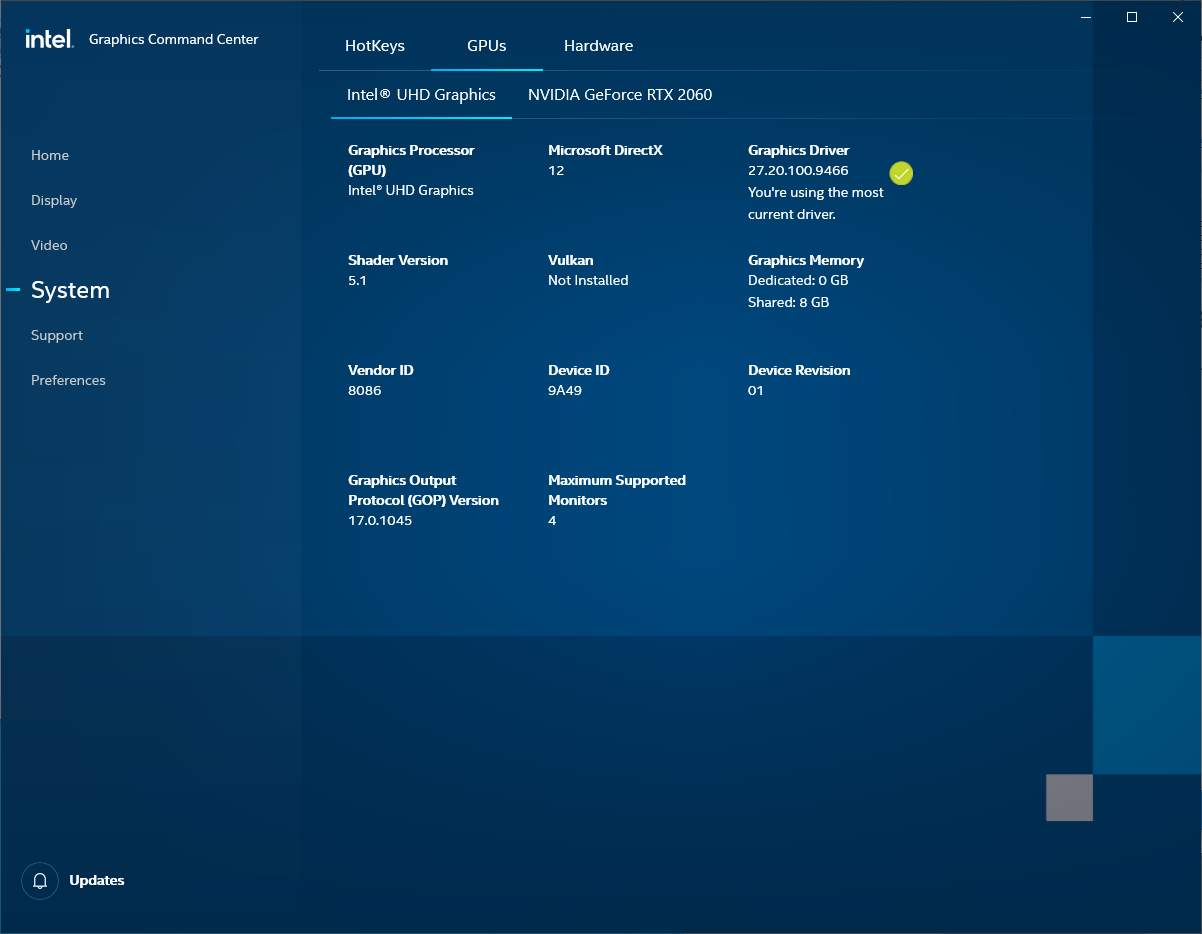The width and height of the screenshot is (1202, 934).
Task: Click the Graphics Memory heading
Action: coord(806,261)
